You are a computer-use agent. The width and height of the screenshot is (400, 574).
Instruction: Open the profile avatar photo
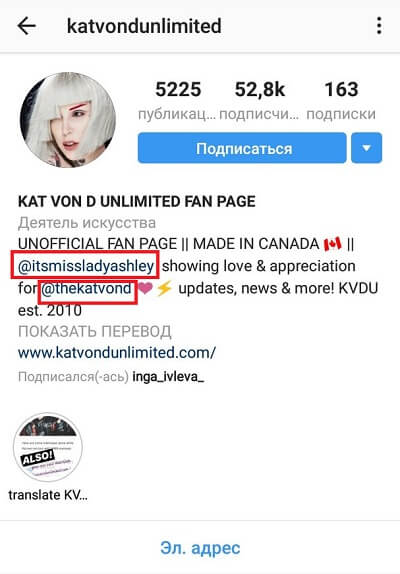tap(68, 120)
